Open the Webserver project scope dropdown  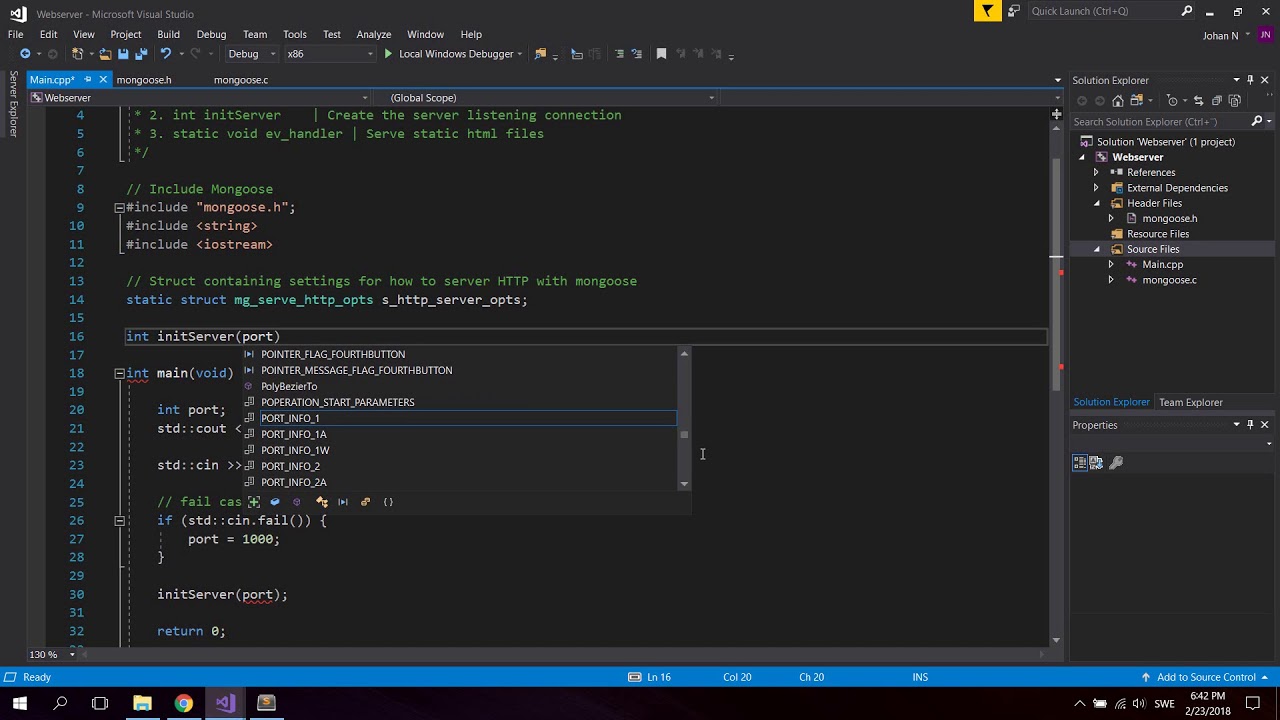click(198, 98)
